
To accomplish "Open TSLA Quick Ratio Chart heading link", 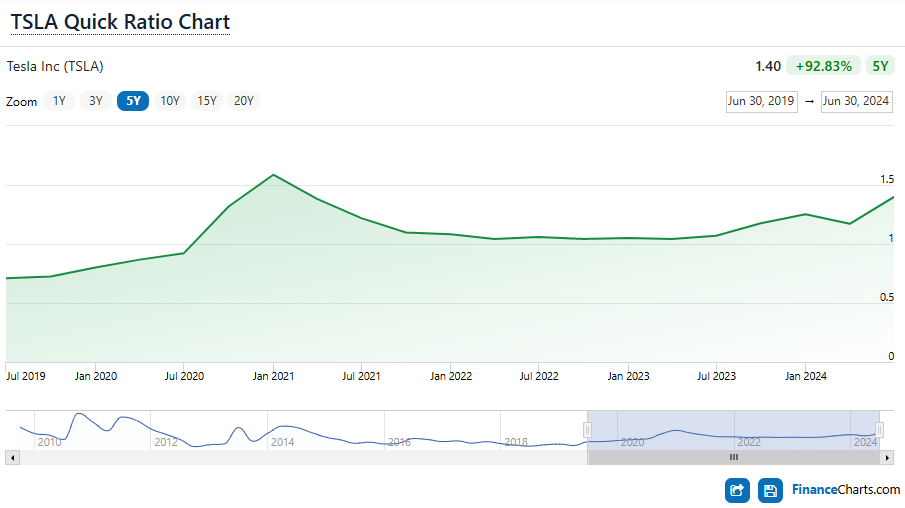I will pyautogui.click(x=120, y=22).
